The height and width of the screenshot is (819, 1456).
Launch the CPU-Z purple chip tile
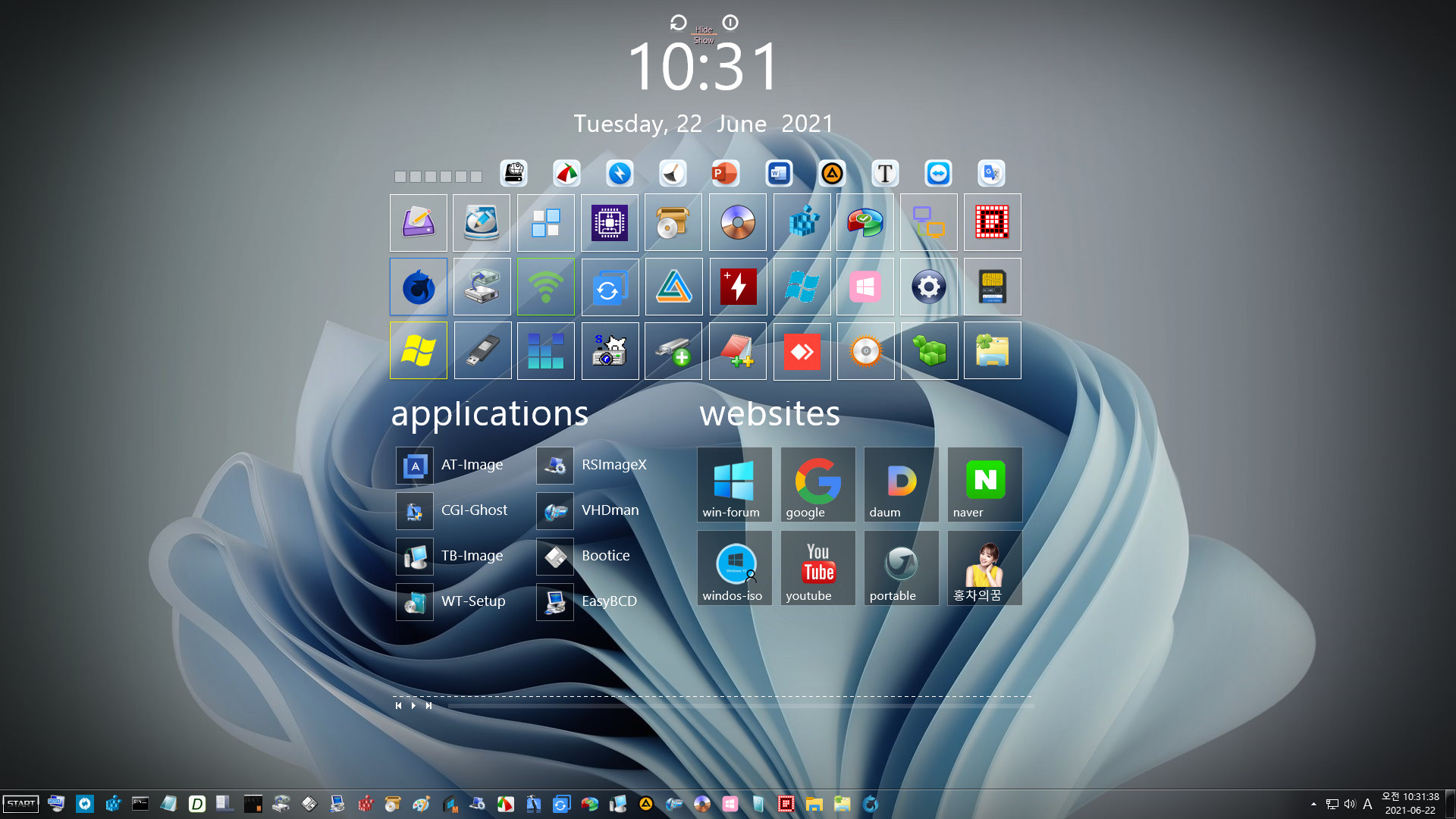pos(610,222)
